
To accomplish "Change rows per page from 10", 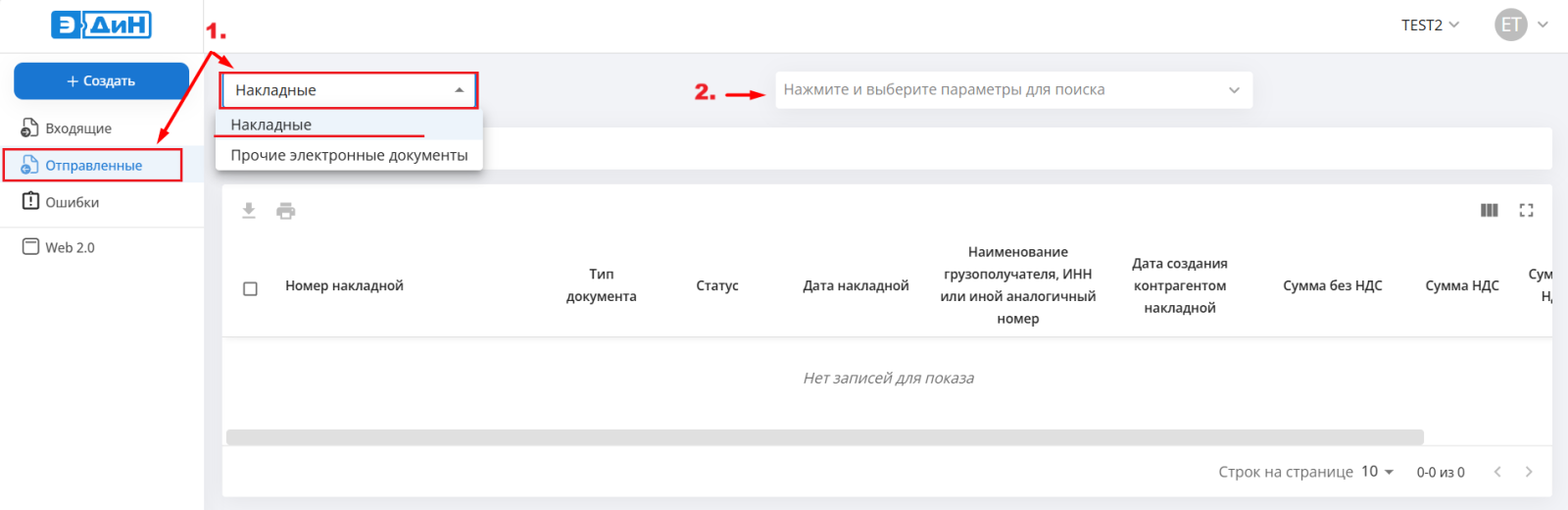I will 1377,472.
